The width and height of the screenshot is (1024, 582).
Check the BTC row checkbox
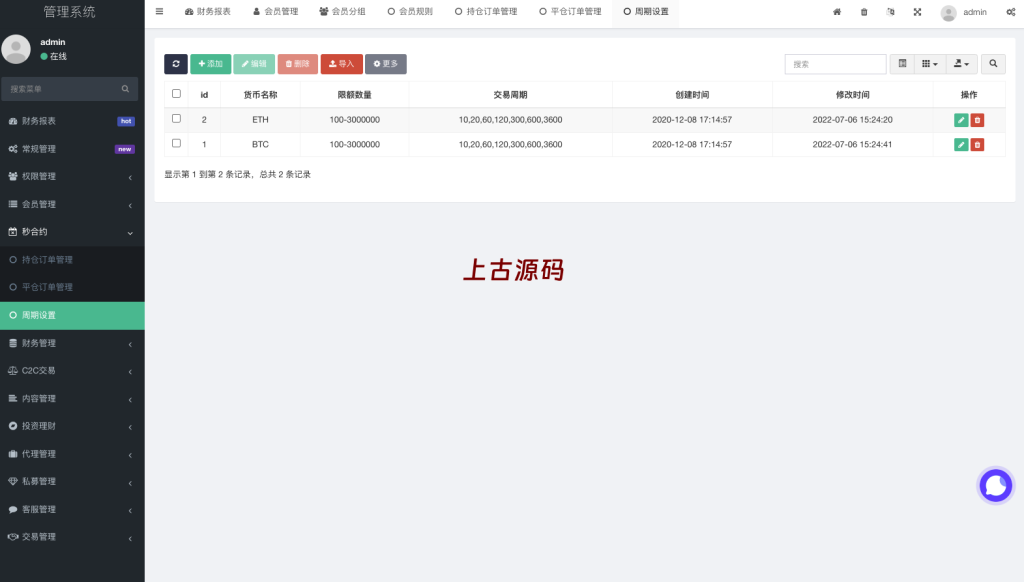(176, 143)
